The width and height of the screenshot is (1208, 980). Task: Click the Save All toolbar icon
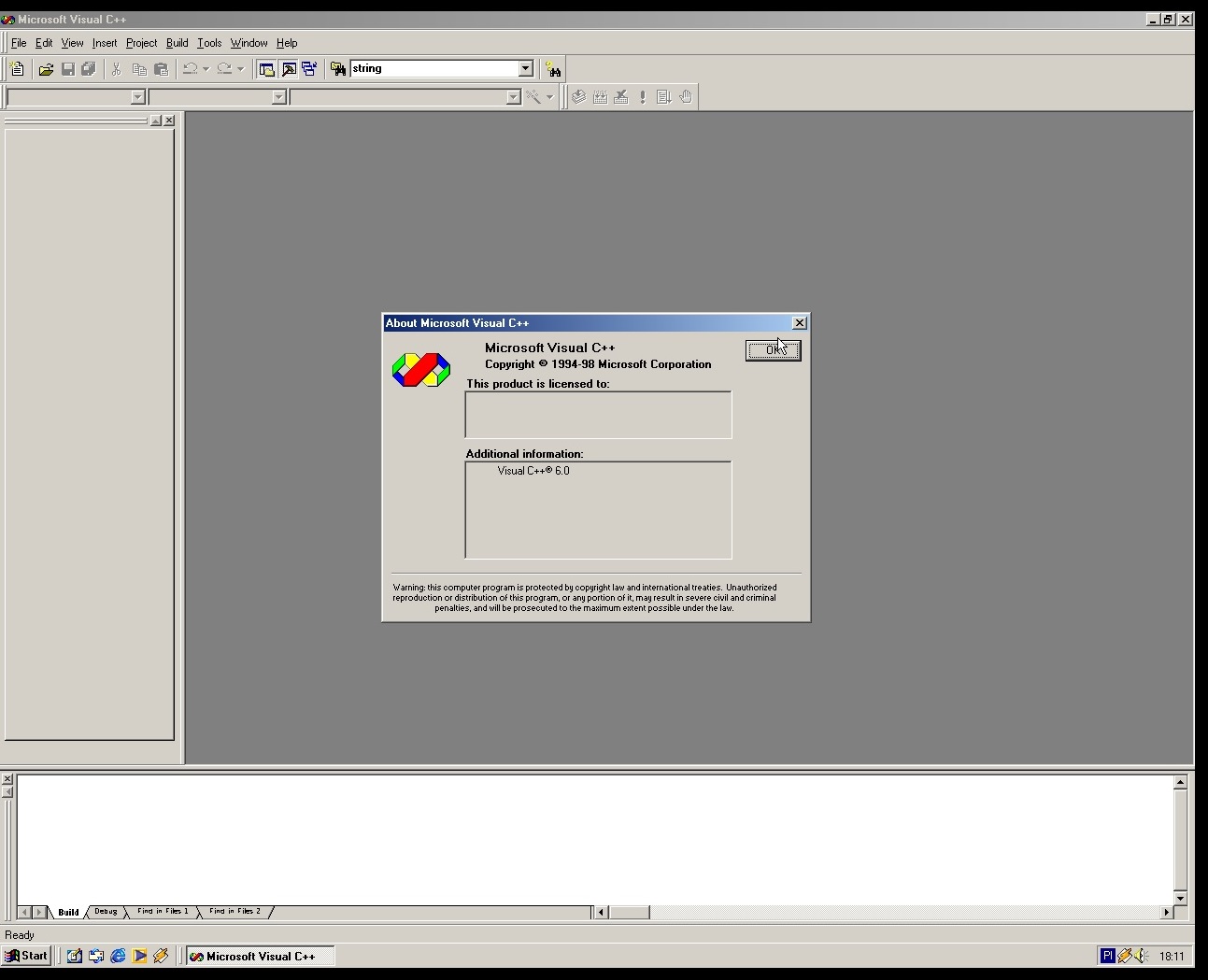89,69
